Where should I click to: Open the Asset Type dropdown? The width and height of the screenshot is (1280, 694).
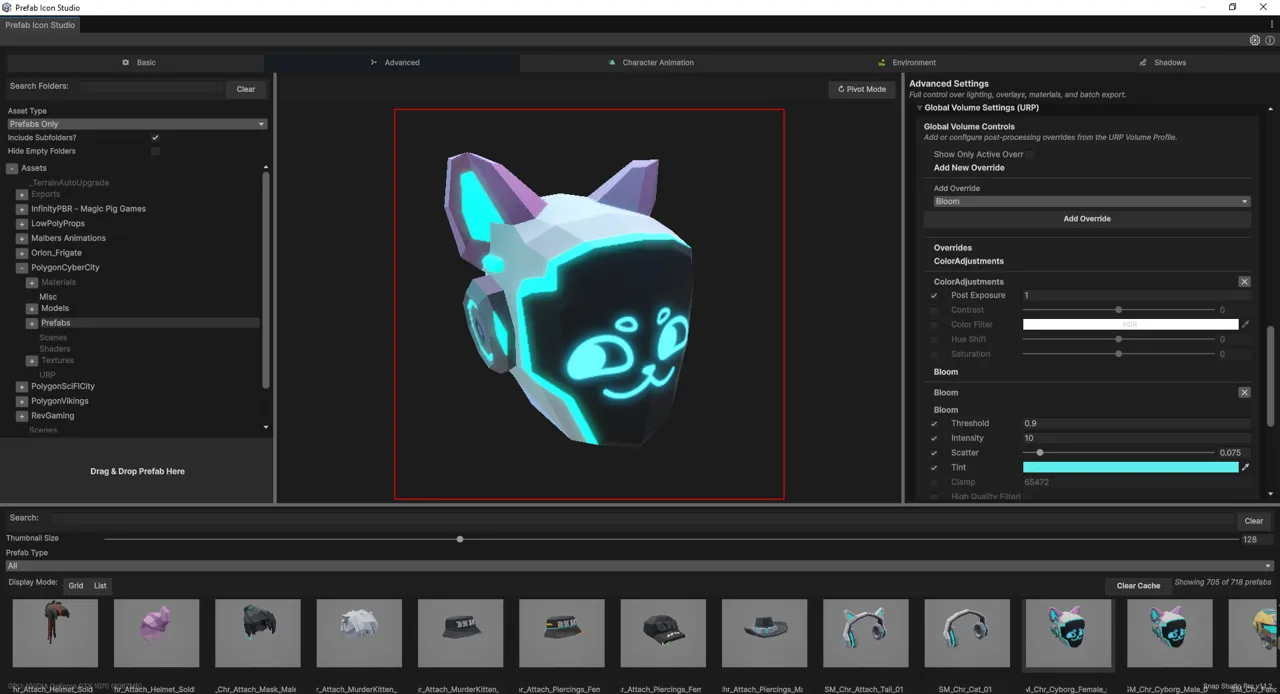(137, 124)
